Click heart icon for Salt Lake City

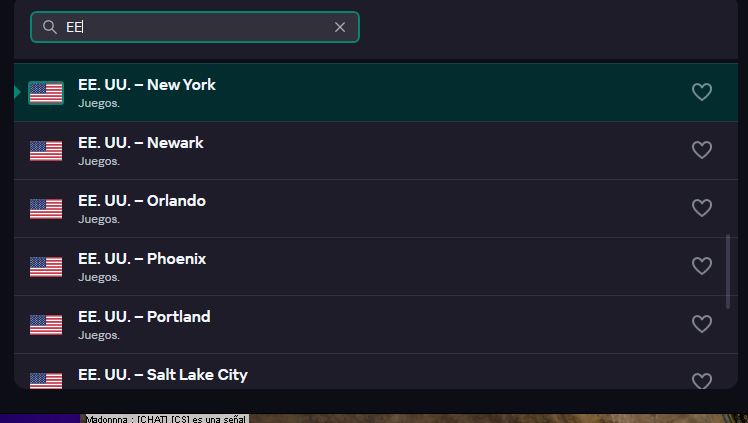tap(702, 381)
